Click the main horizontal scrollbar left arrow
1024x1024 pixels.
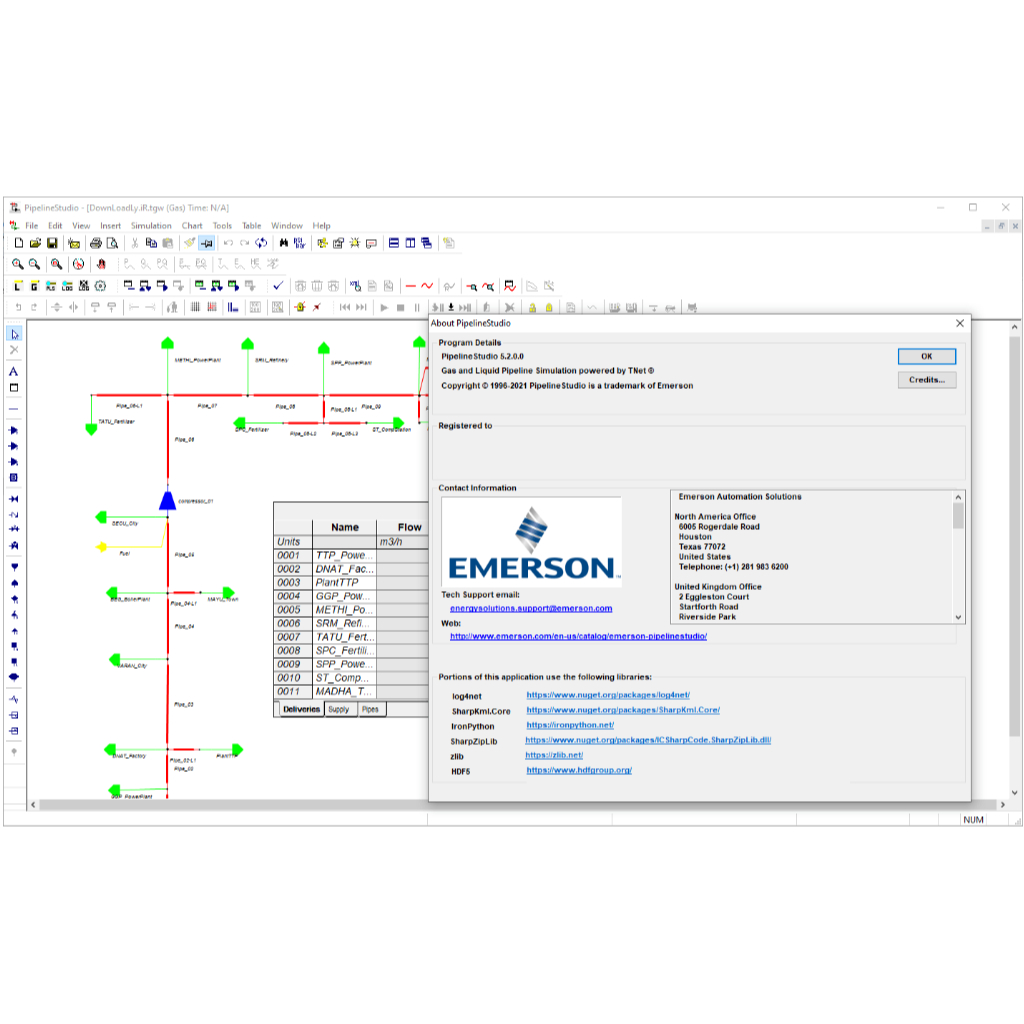[x=33, y=805]
